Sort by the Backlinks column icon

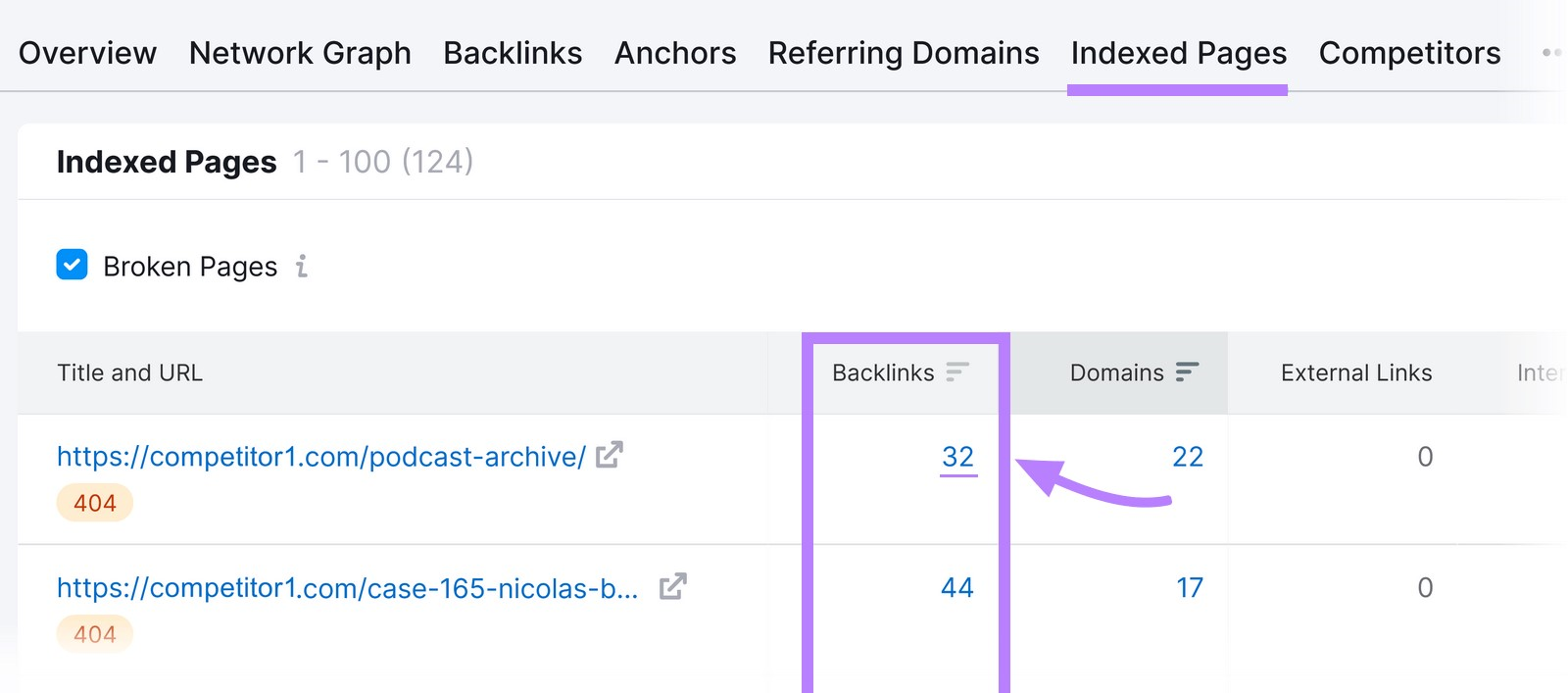[957, 371]
